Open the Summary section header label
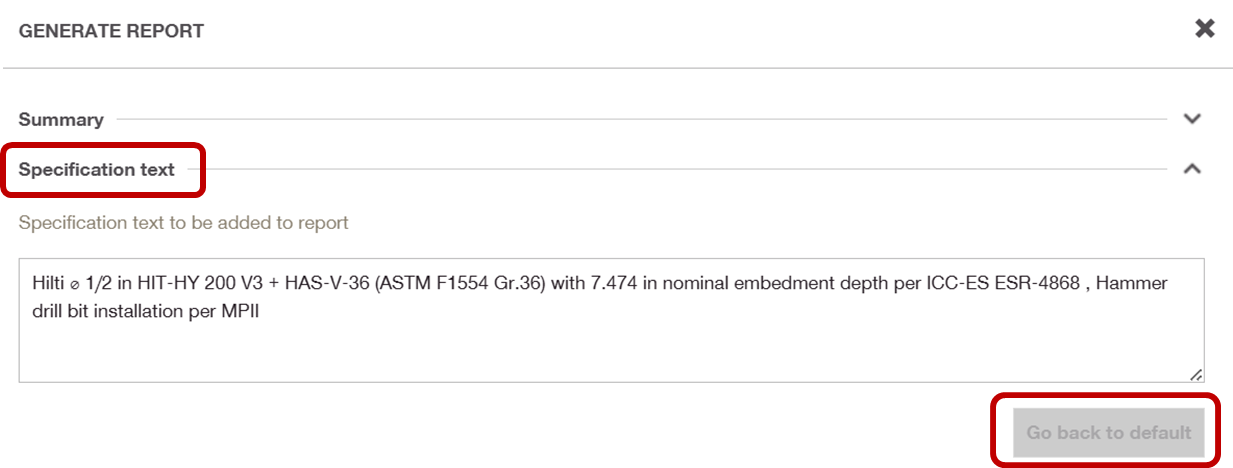 [61, 119]
